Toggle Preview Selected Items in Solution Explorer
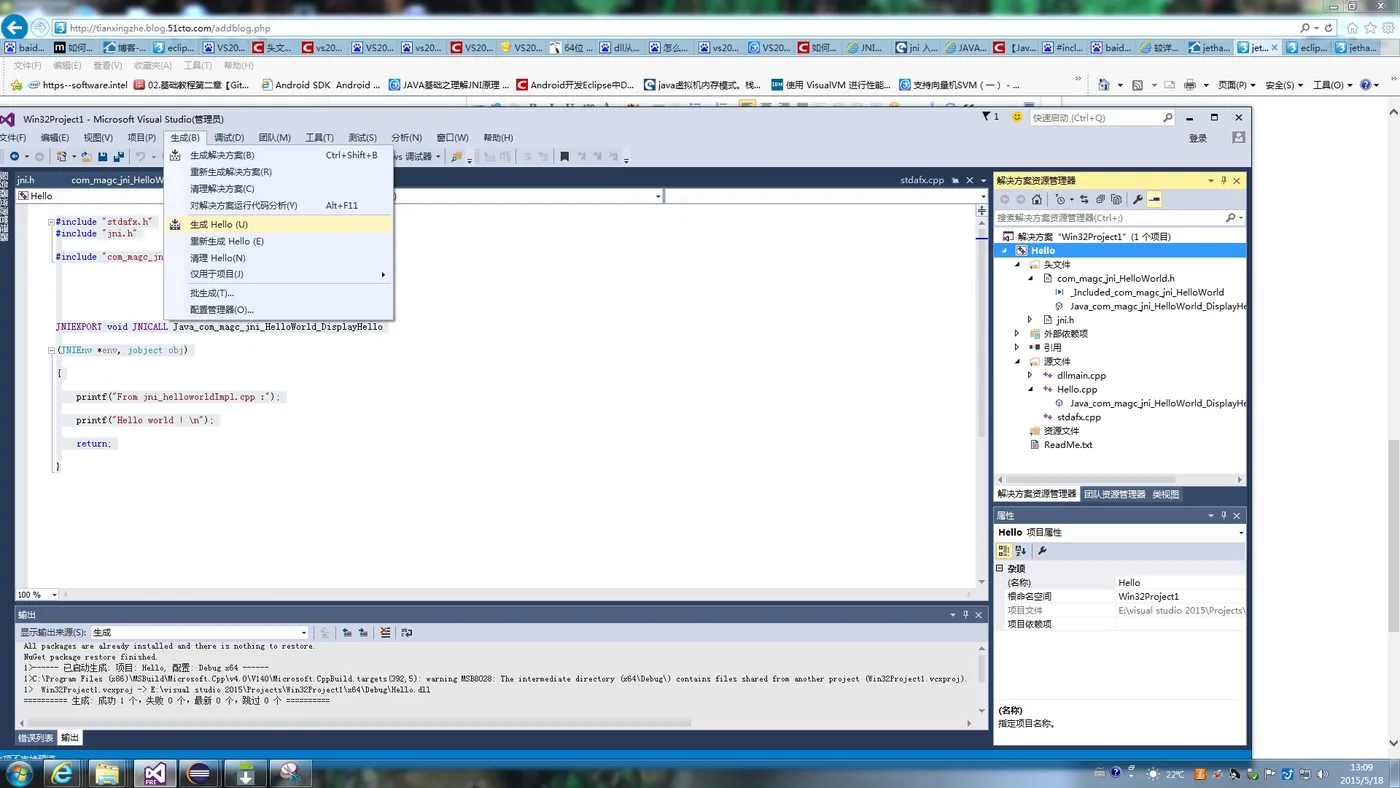 (x=1154, y=199)
